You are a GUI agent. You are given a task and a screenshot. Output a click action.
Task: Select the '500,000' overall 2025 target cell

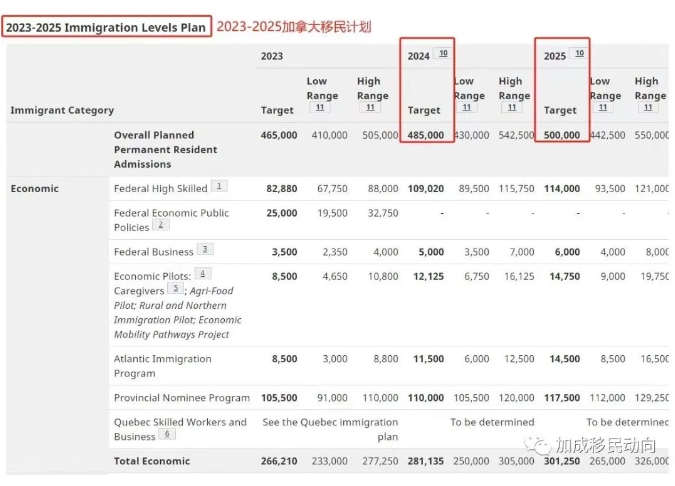[x=562, y=135]
